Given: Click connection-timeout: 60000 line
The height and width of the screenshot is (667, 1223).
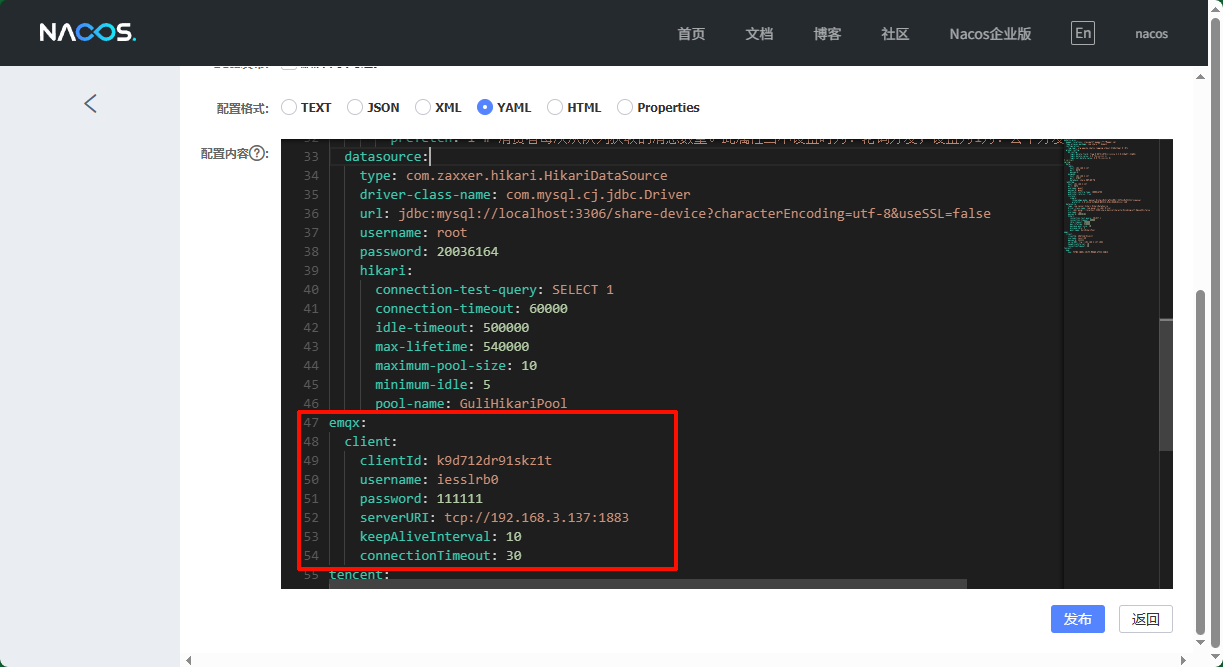Looking at the screenshot, I should [x=471, y=309].
